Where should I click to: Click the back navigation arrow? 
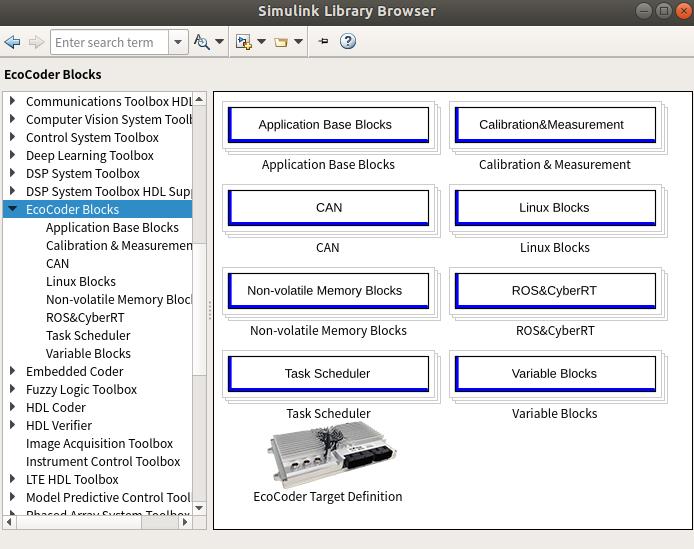12,42
